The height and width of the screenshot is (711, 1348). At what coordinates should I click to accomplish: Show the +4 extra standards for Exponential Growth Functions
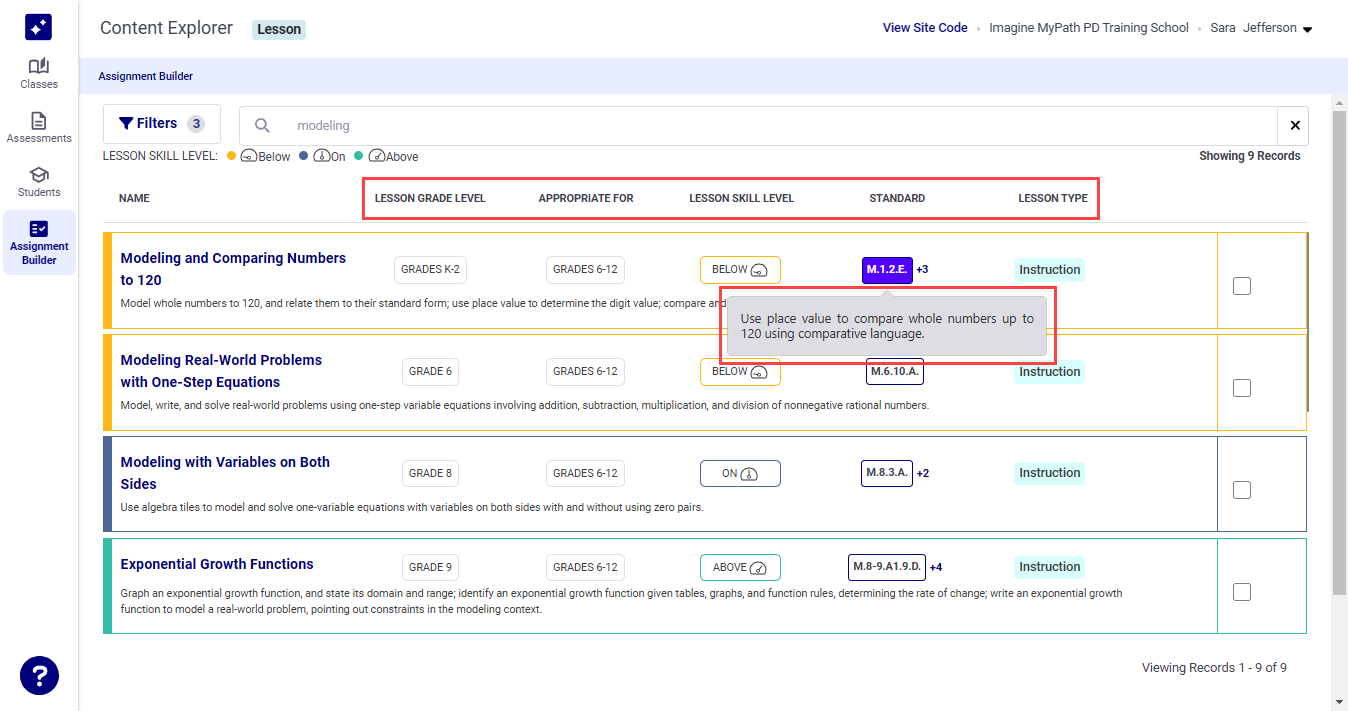(935, 566)
